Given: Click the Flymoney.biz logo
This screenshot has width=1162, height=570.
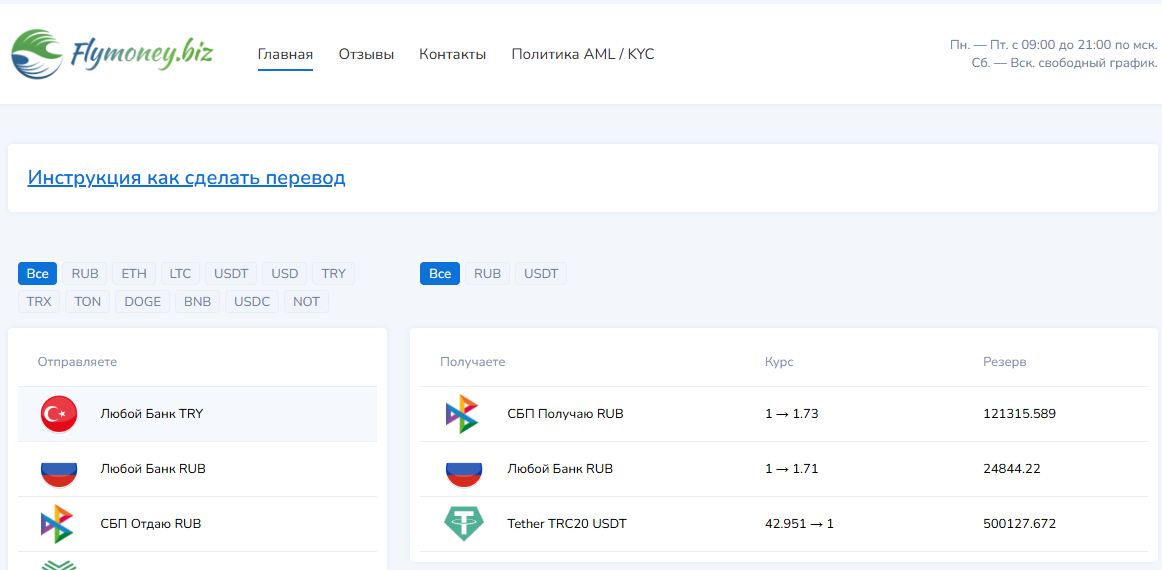Looking at the screenshot, I should [113, 54].
